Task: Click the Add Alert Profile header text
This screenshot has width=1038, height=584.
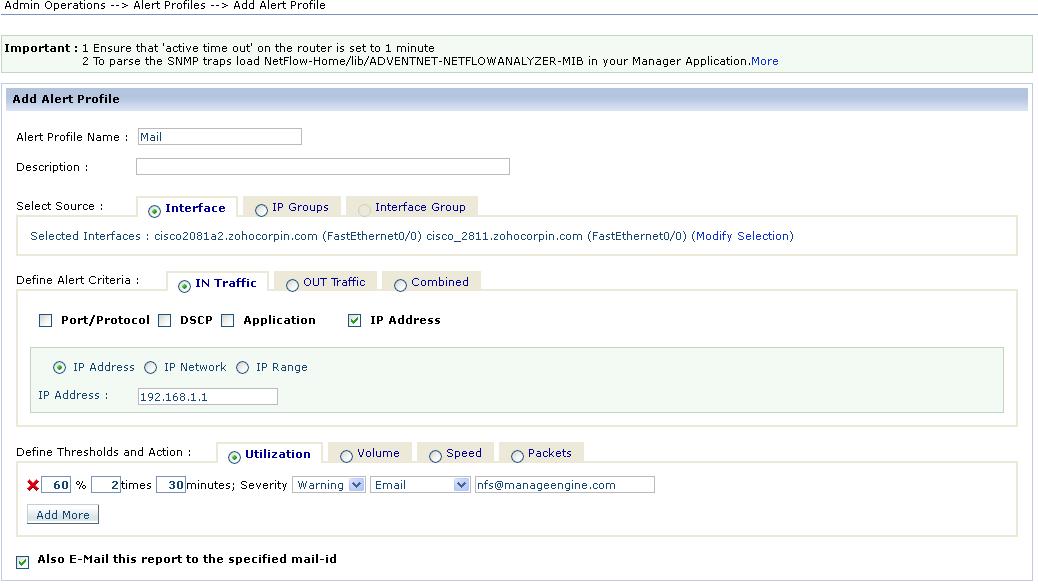Action: point(66,99)
